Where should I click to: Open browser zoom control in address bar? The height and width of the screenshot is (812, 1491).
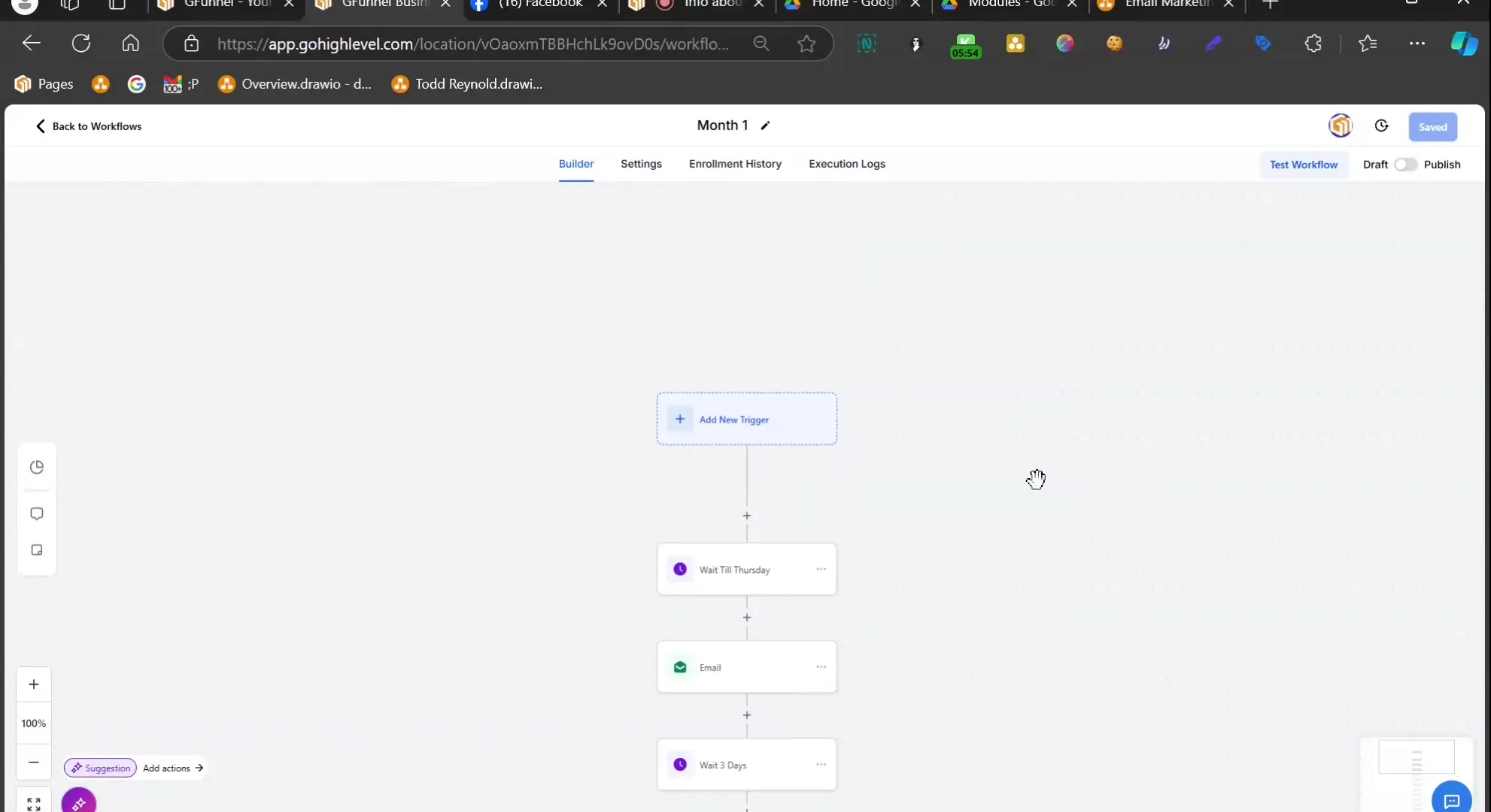pos(761,44)
